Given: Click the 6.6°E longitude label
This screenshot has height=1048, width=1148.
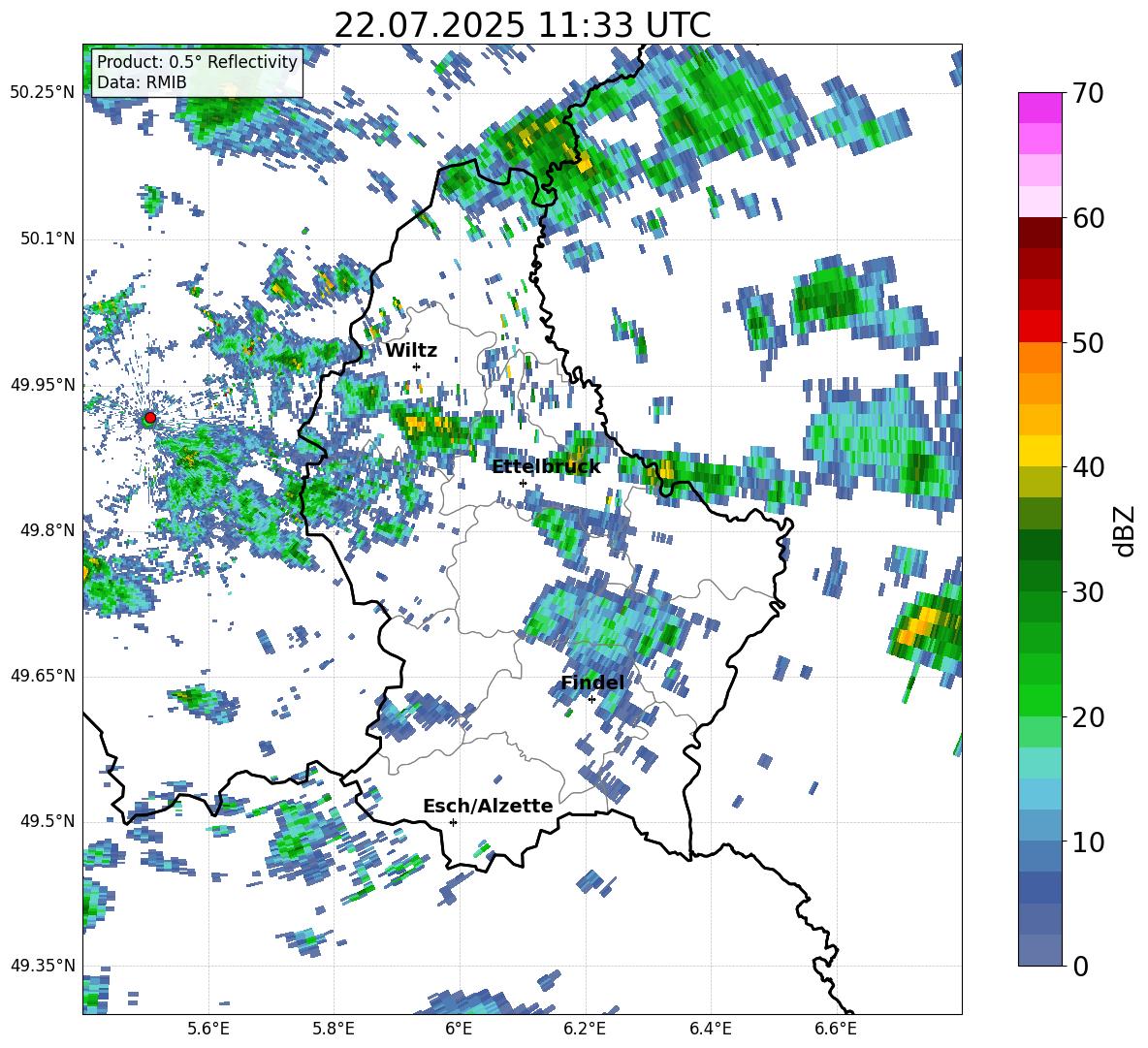Looking at the screenshot, I should click(x=836, y=1029).
